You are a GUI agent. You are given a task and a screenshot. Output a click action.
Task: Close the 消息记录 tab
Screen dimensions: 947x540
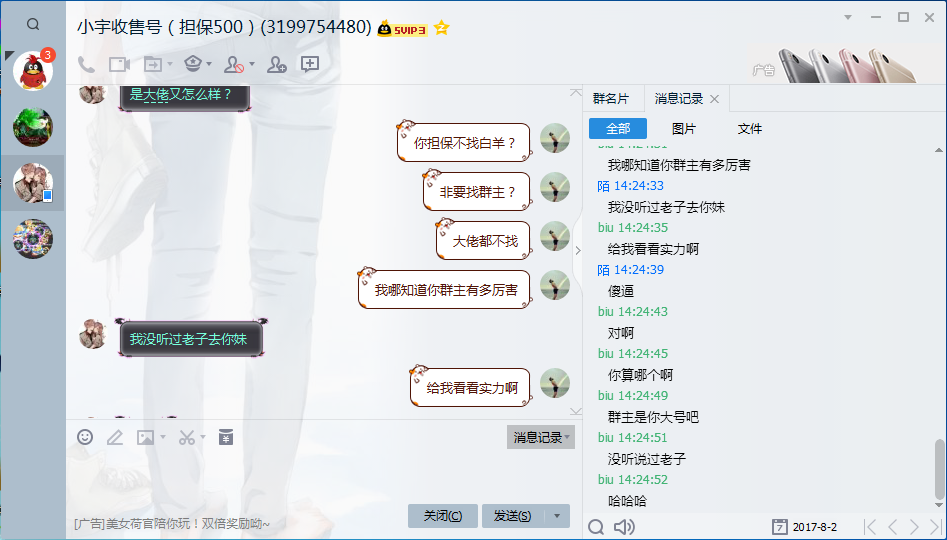tap(714, 99)
